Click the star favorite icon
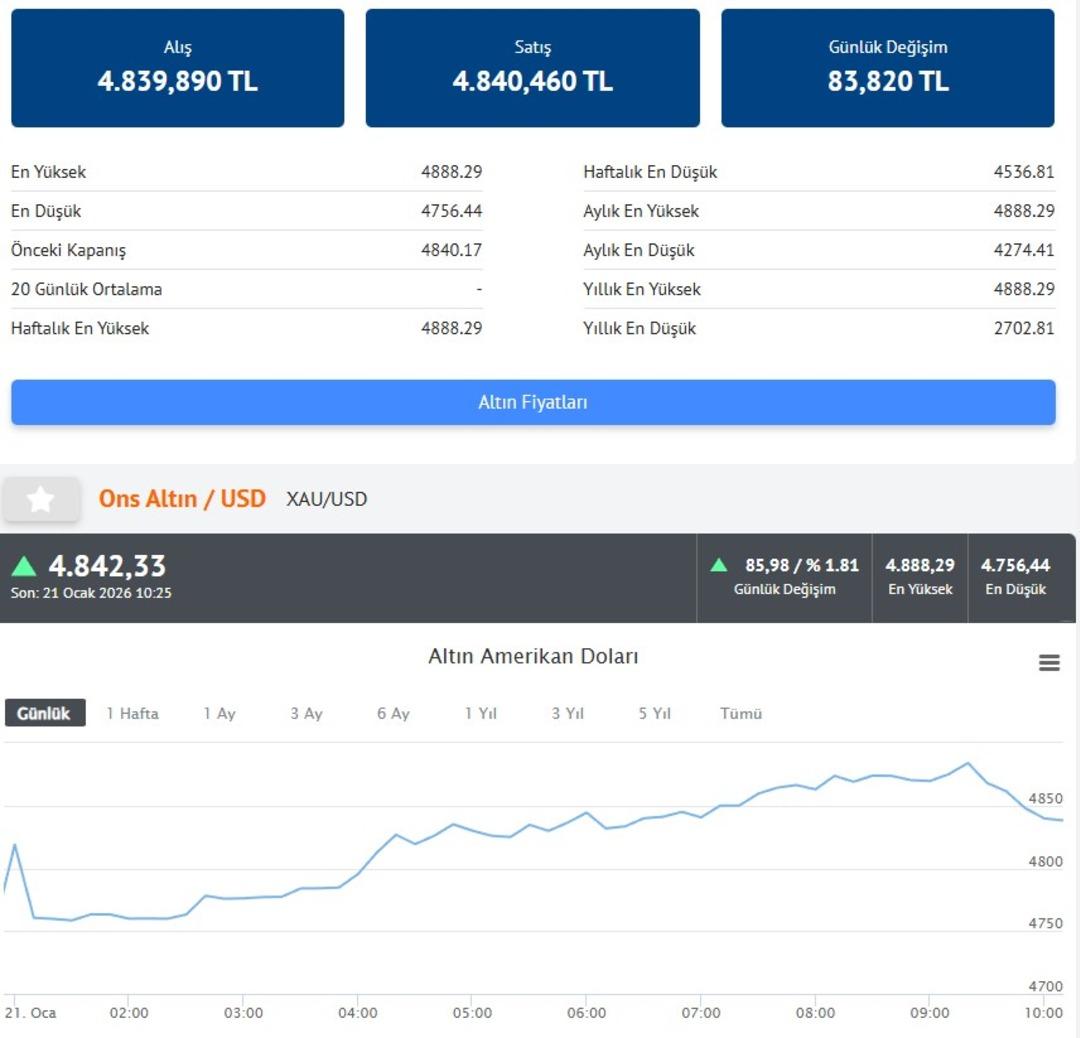 [x=41, y=499]
